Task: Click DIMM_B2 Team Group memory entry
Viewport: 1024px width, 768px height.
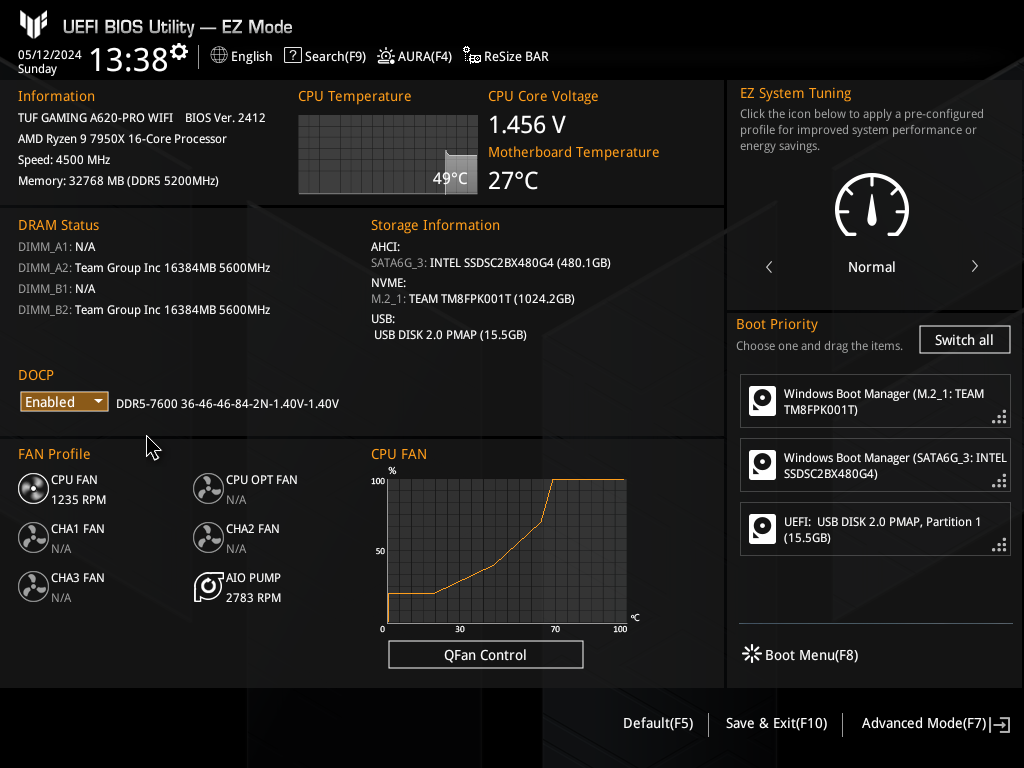Action: pyautogui.click(x=144, y=310)
